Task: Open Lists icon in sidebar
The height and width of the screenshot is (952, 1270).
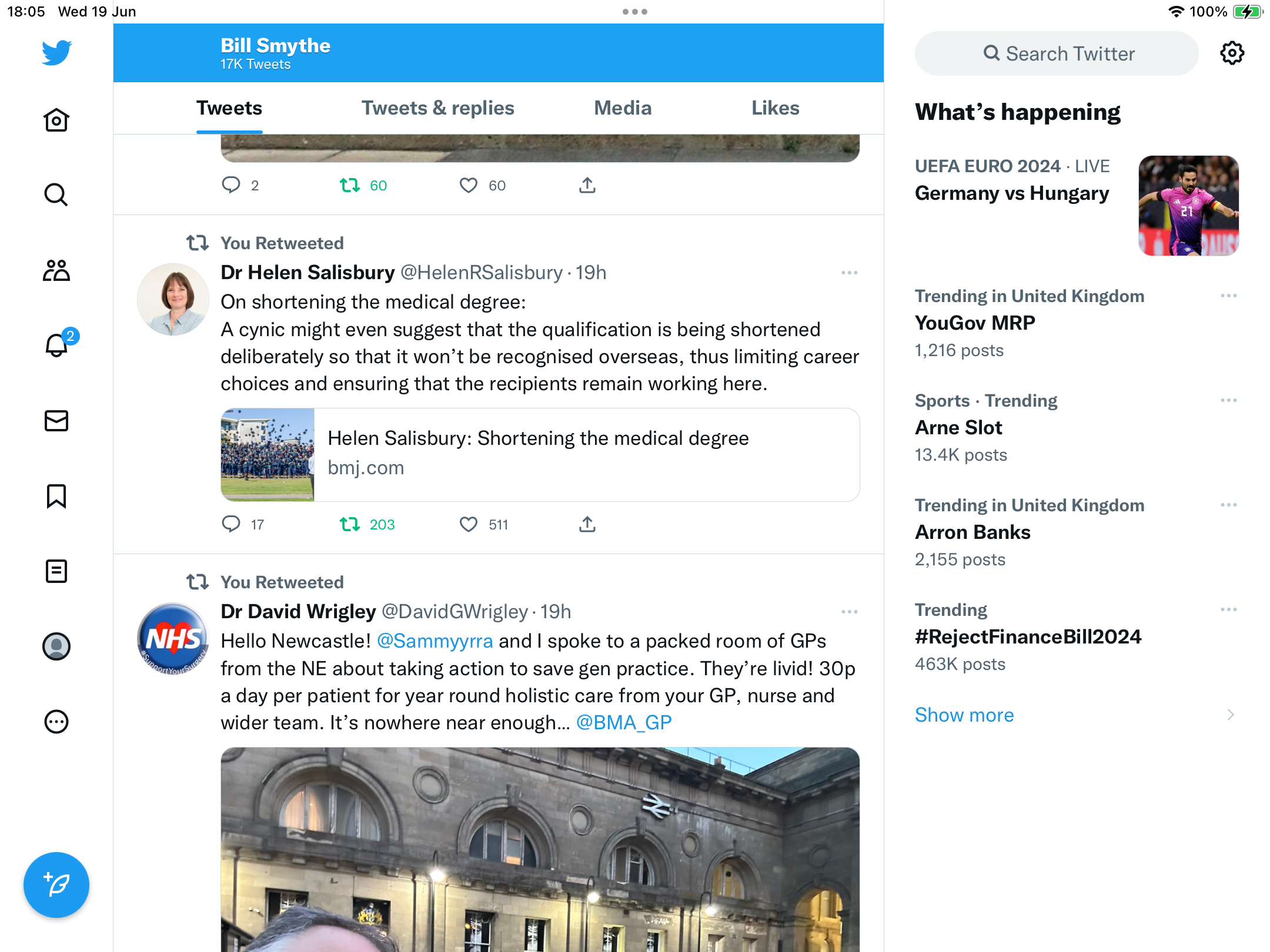Action: [x=56, y=571]
